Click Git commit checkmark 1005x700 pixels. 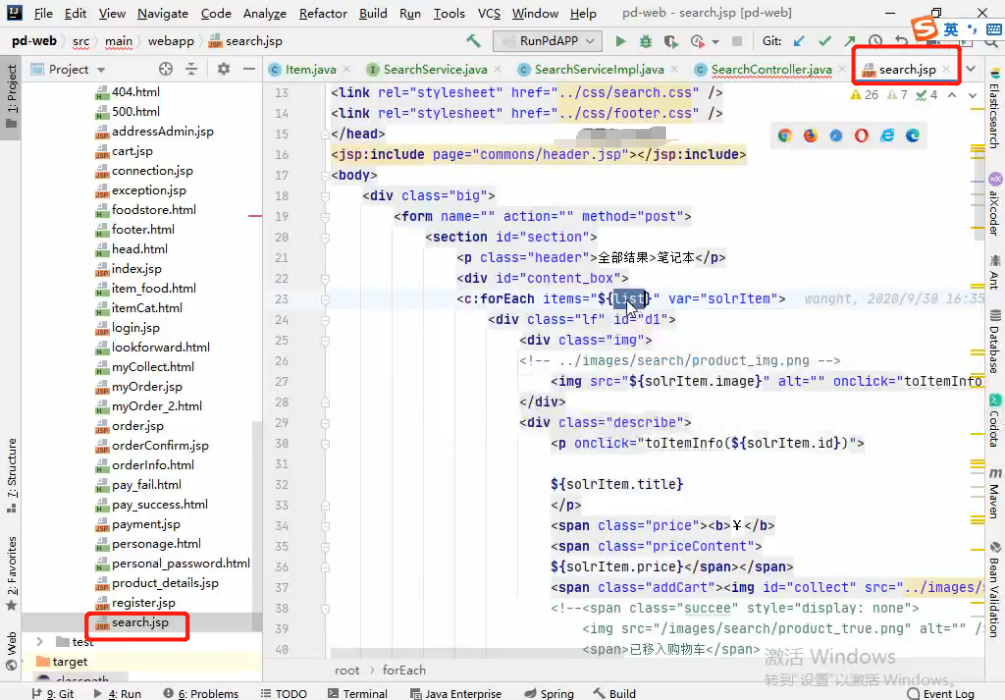(x=824, y=41)
